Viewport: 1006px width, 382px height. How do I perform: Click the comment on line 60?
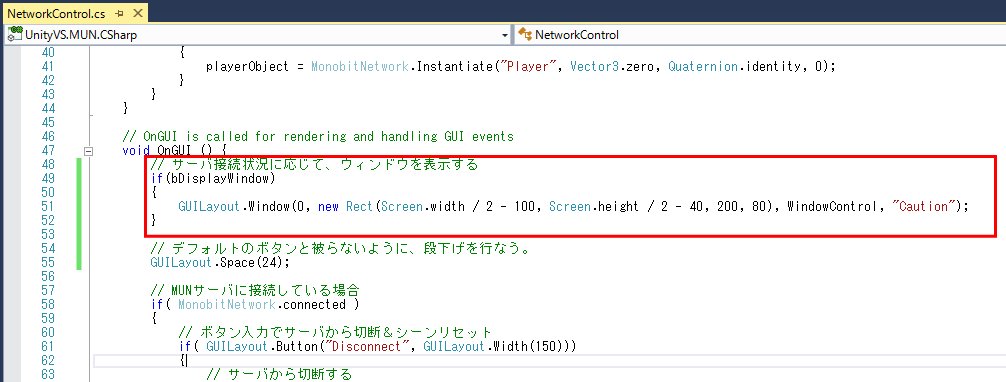click(x=335, y=333)
